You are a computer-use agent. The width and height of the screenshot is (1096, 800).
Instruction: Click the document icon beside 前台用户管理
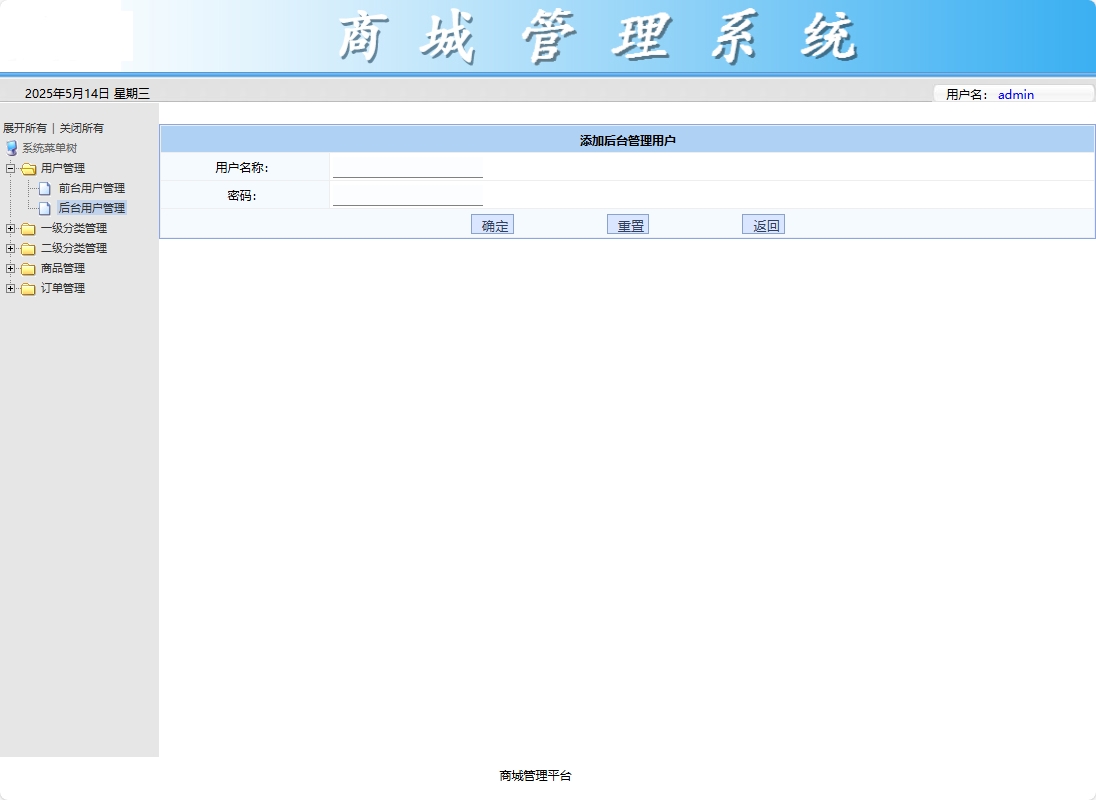(x=44, y=188)
